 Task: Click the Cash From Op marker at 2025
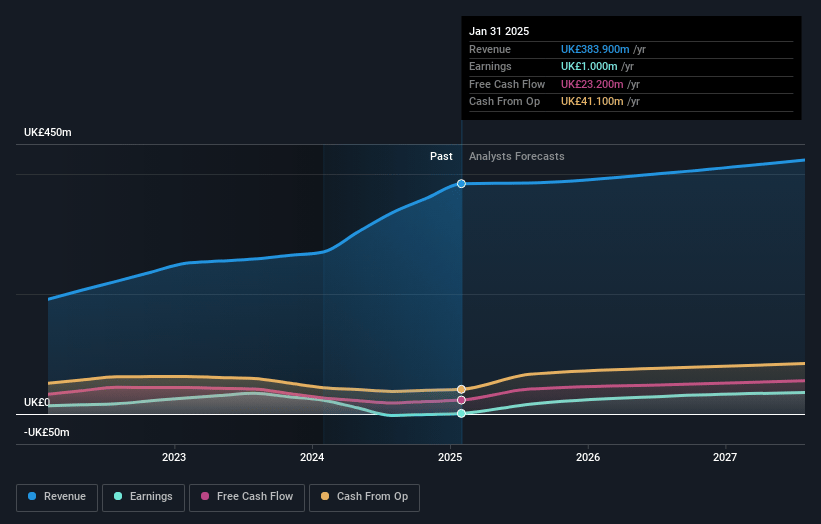(461, 389)
